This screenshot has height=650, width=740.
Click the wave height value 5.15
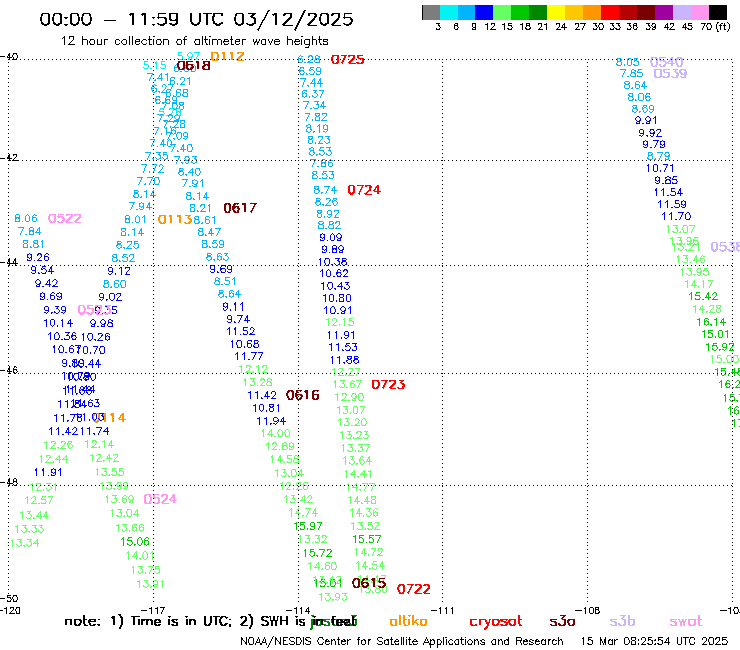coord(155,65)
